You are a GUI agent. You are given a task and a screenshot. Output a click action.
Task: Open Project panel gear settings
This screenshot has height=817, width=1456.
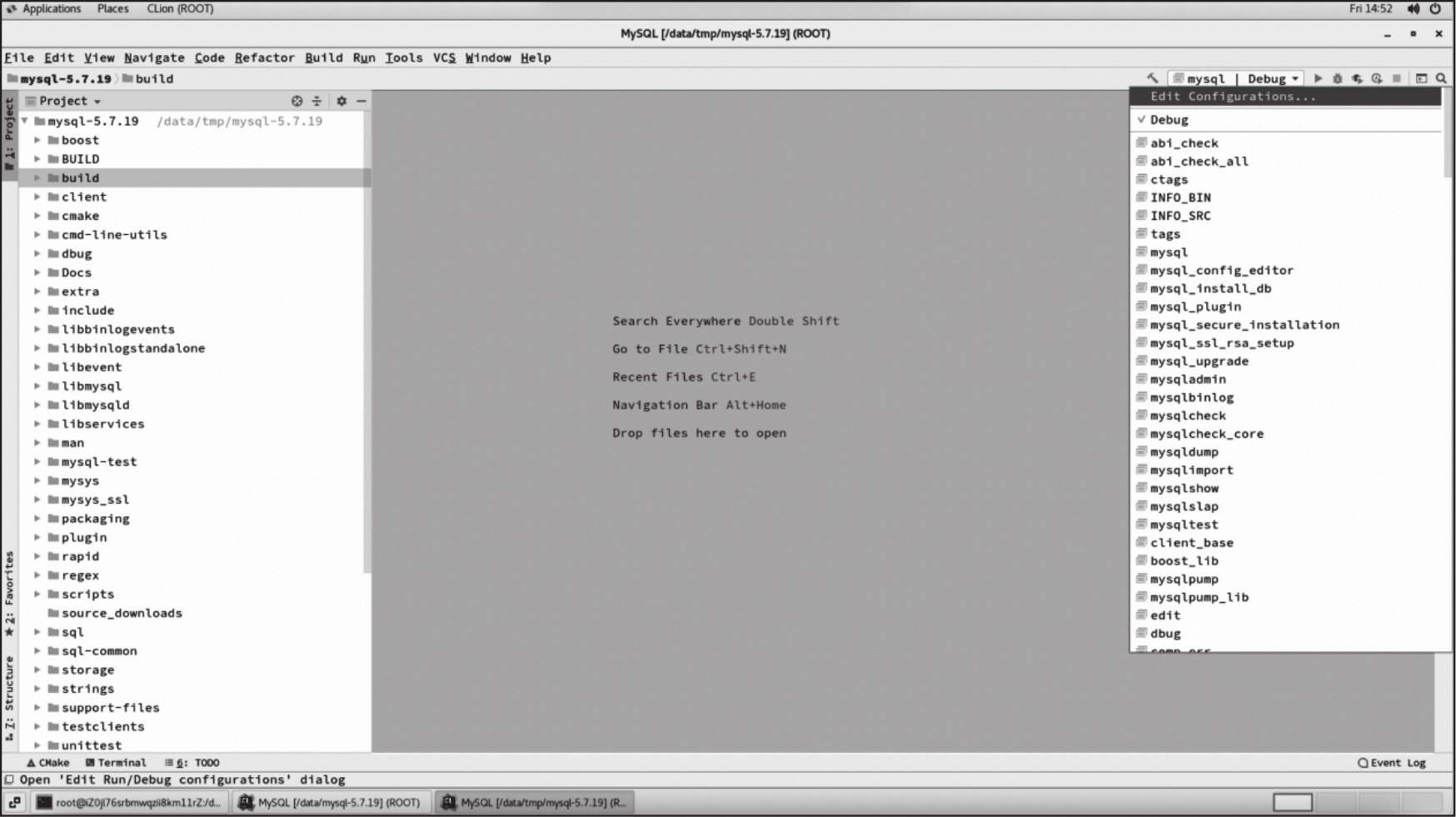coord(342,101)
